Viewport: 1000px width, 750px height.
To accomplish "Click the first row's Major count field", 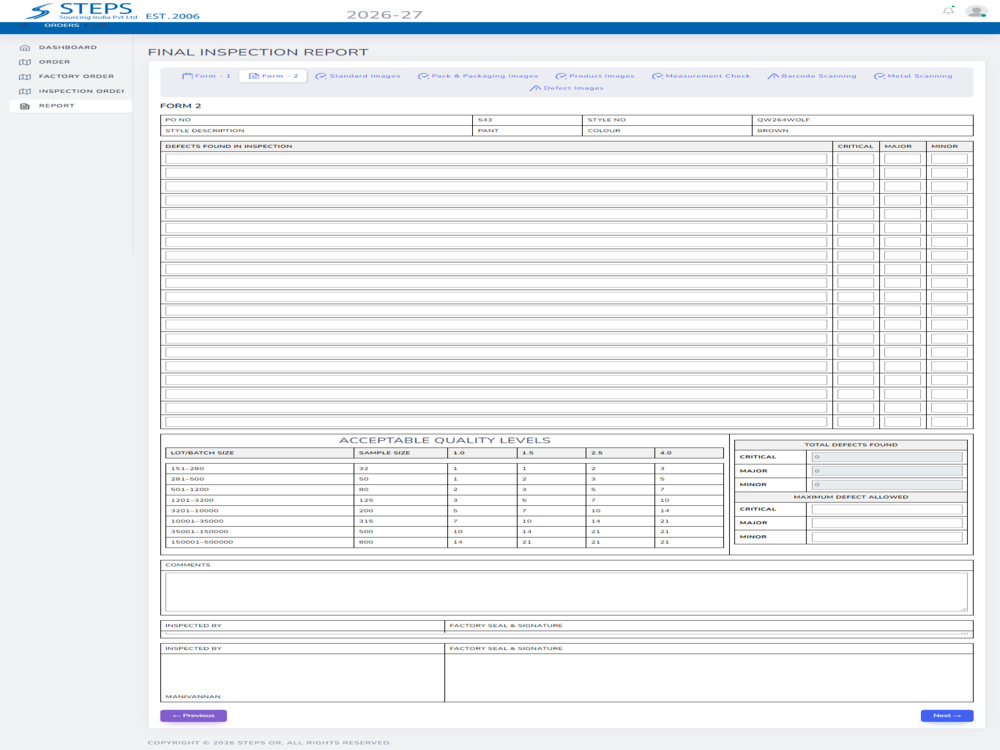I will [x=902, y=159].
